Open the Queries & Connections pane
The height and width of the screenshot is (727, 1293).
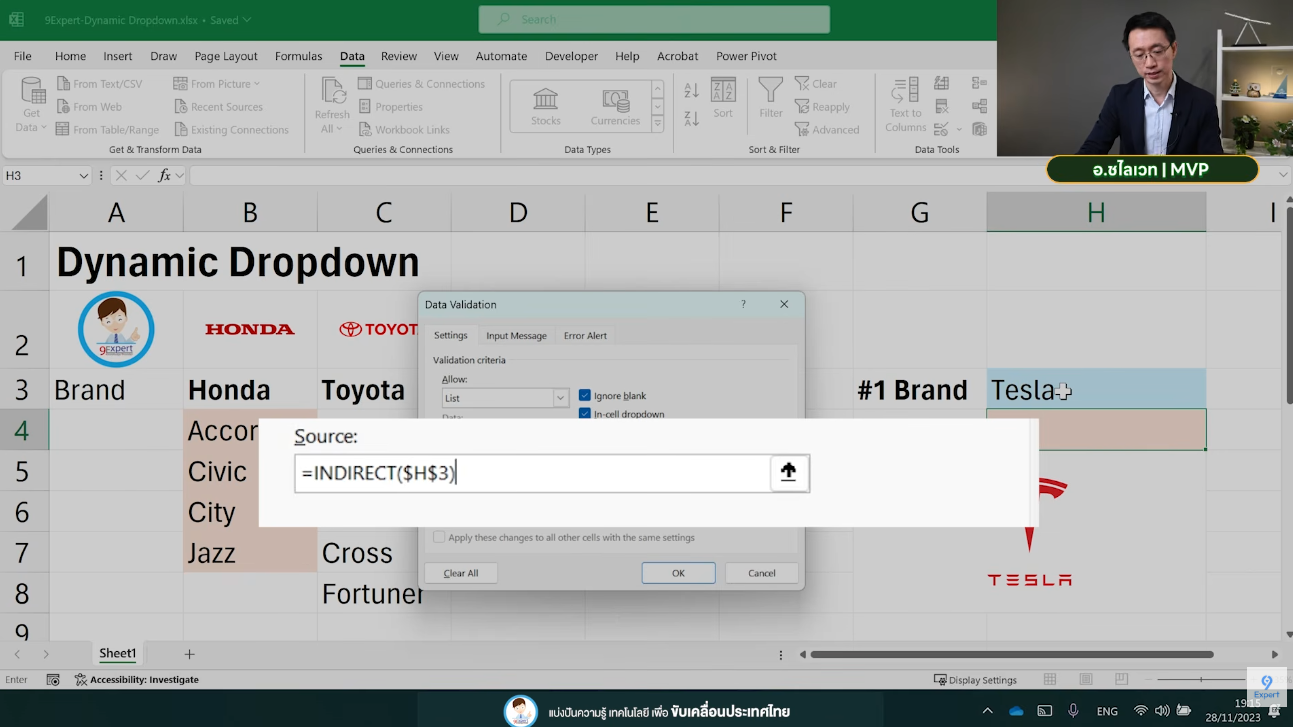coord(421,84)
